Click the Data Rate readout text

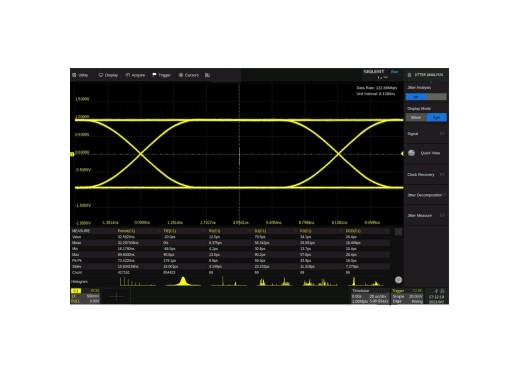[x=377, y=88]
